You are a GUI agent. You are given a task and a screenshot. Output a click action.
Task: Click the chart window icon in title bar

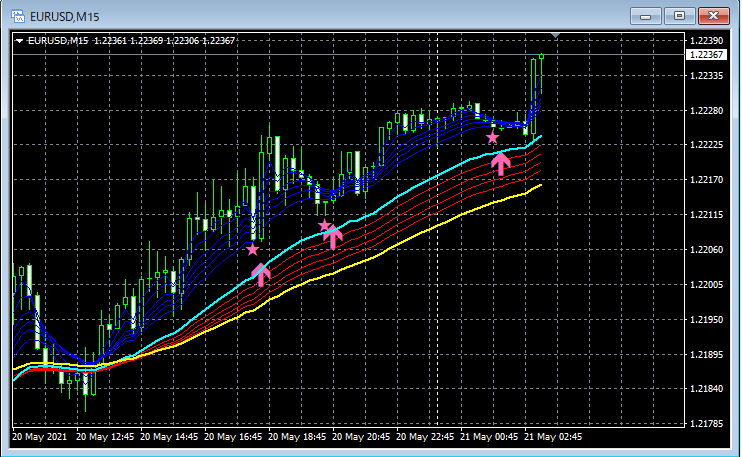tap(18, 17)
